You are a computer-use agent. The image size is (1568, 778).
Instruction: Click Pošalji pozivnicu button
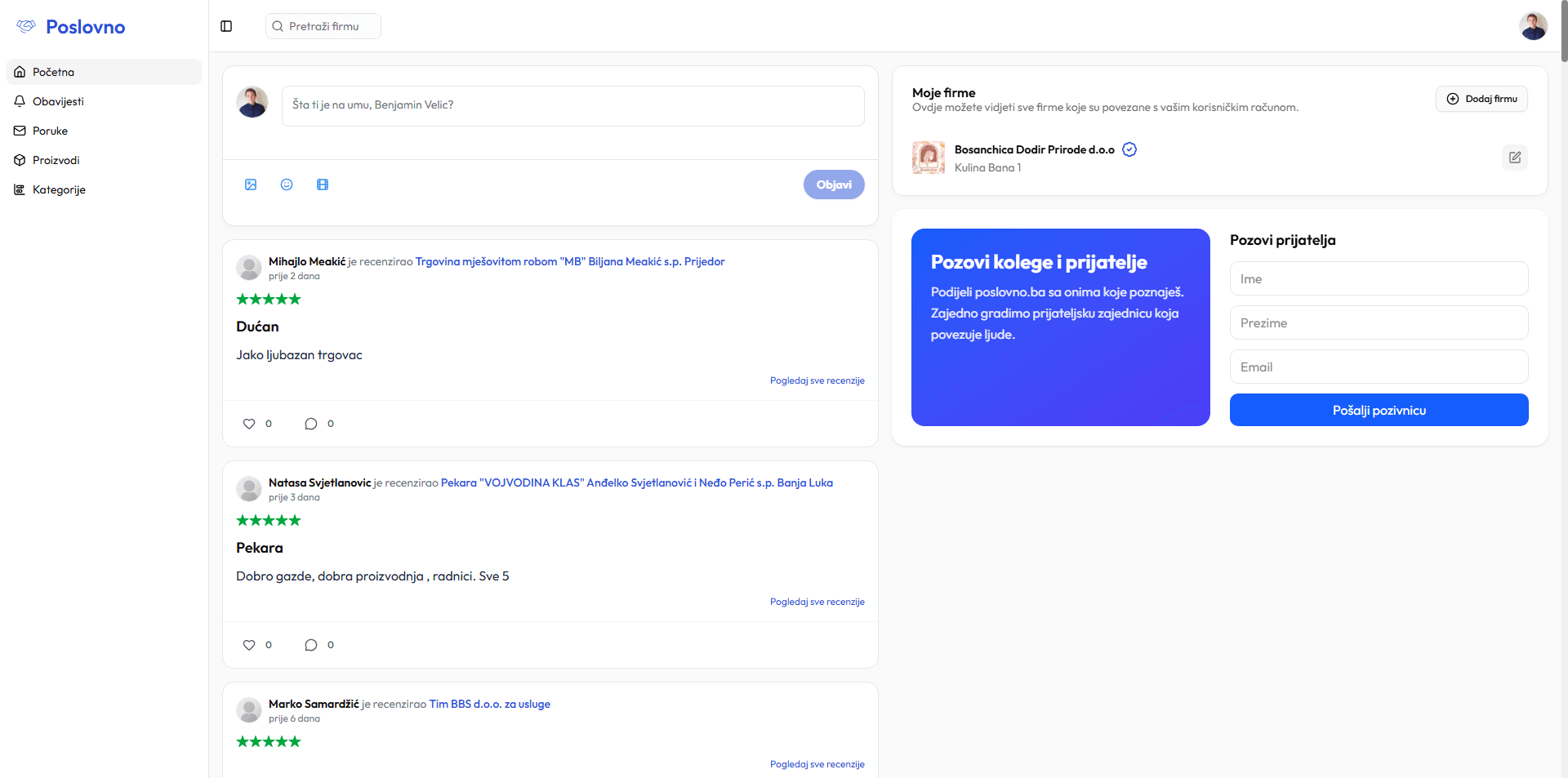1379,410
